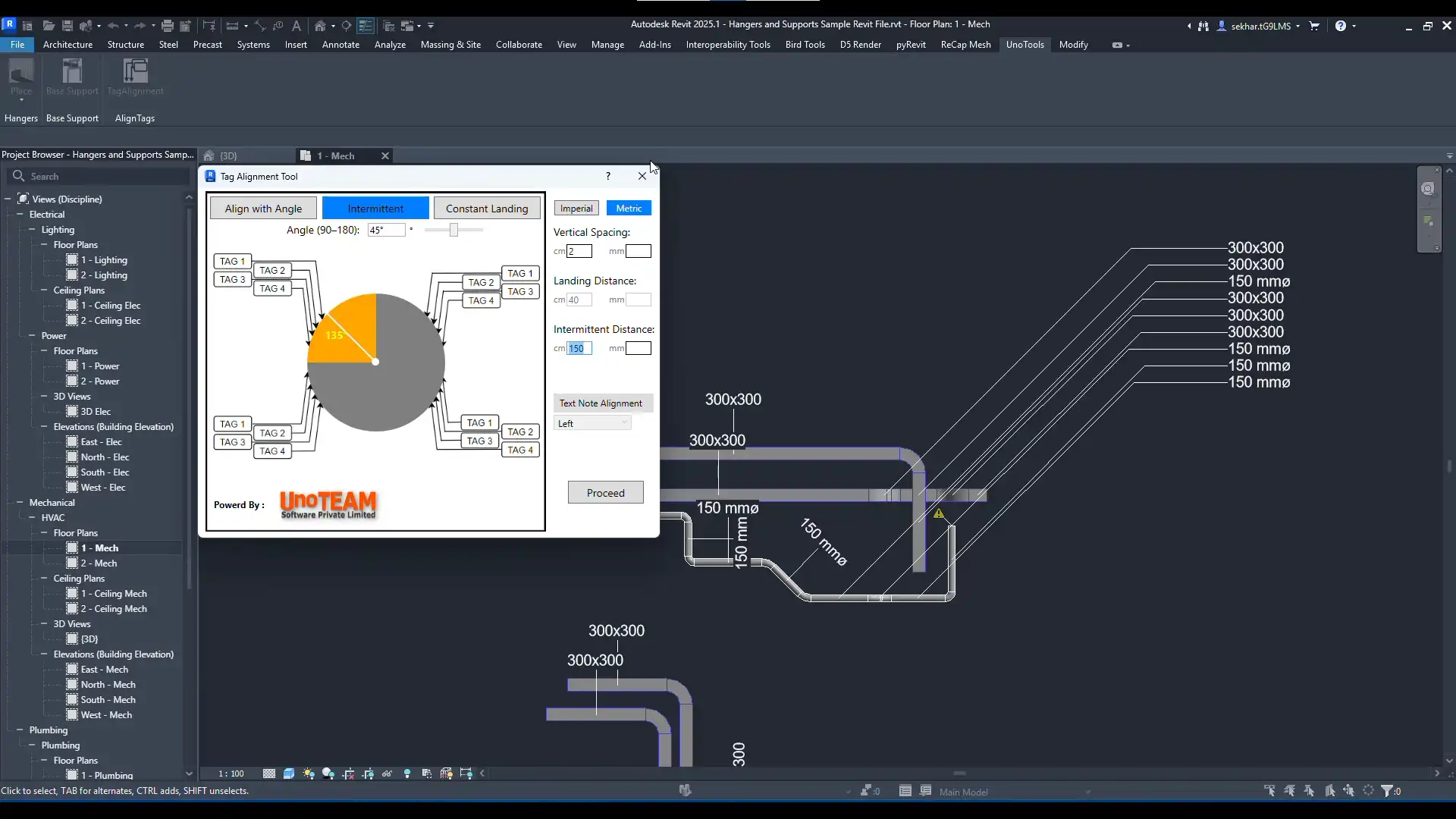Open the Text Note Alignment dropdown
This screenshot has width=1456, height=819.
point(593,423)
